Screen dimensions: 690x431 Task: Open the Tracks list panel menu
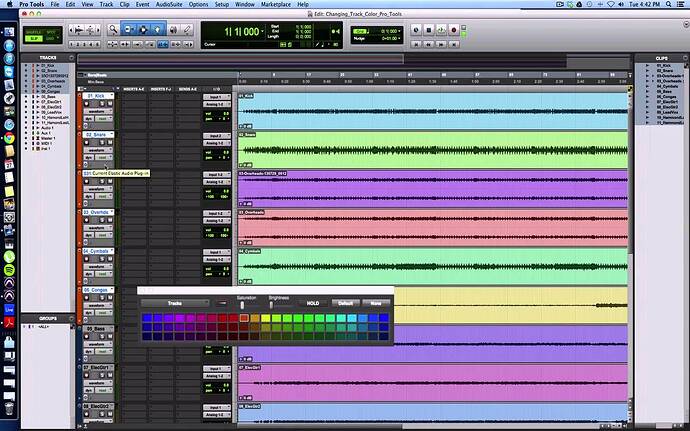(71, 58)
